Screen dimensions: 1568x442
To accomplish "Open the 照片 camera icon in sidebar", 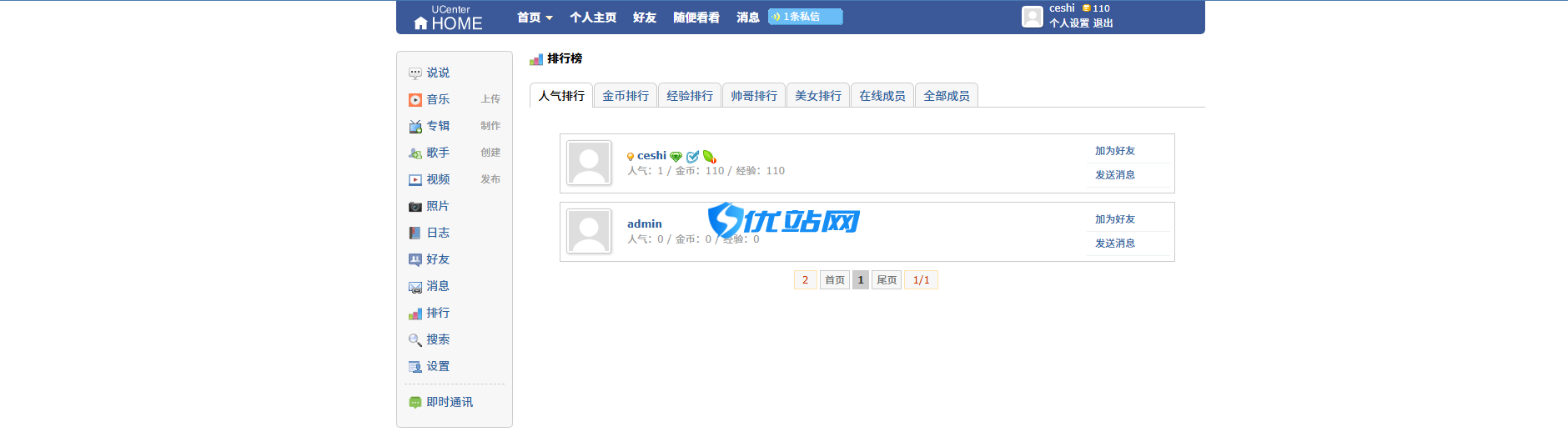I will pos(415,206).
